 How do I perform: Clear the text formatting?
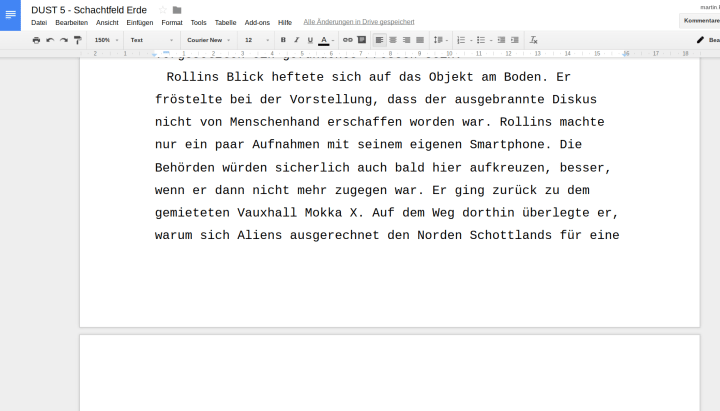(x=534, y=40)
